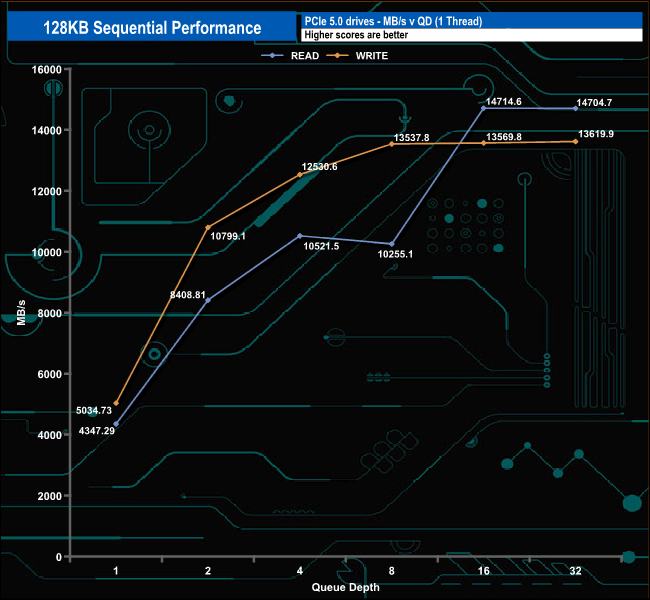Click the read data point at queue depth 32
The width and height of the screenshot is (650, 600).
(x=575, y=108)
